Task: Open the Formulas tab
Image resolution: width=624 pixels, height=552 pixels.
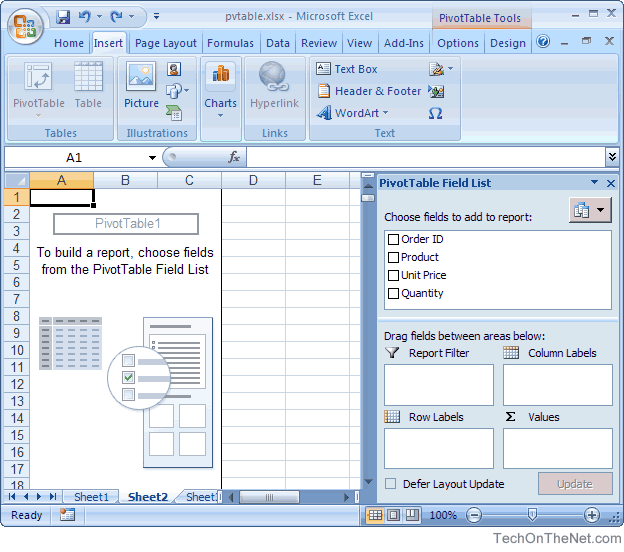Action: point(230,43)
